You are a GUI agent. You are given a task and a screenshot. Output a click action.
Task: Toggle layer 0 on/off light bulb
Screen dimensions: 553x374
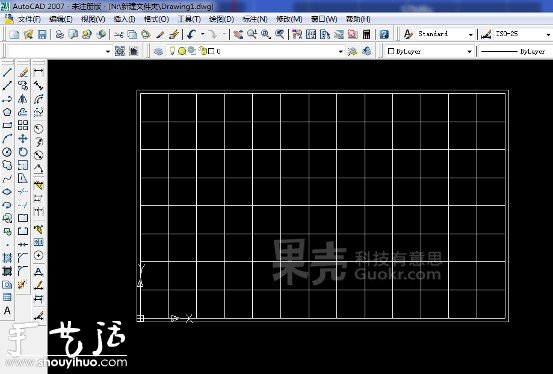[172, 51]
